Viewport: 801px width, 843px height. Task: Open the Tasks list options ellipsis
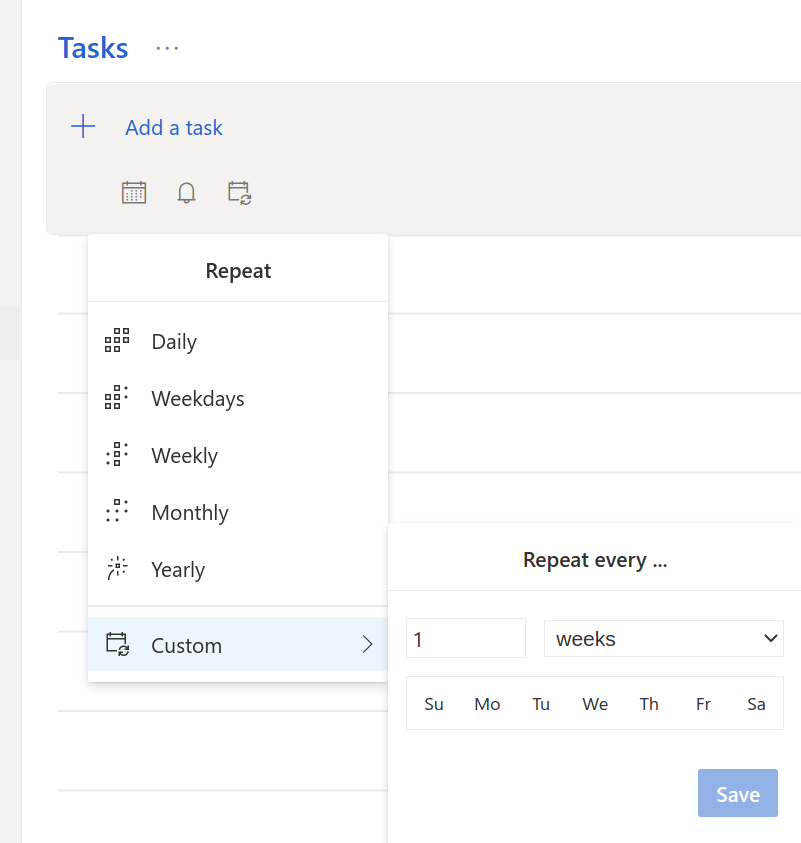coord(167,48)
